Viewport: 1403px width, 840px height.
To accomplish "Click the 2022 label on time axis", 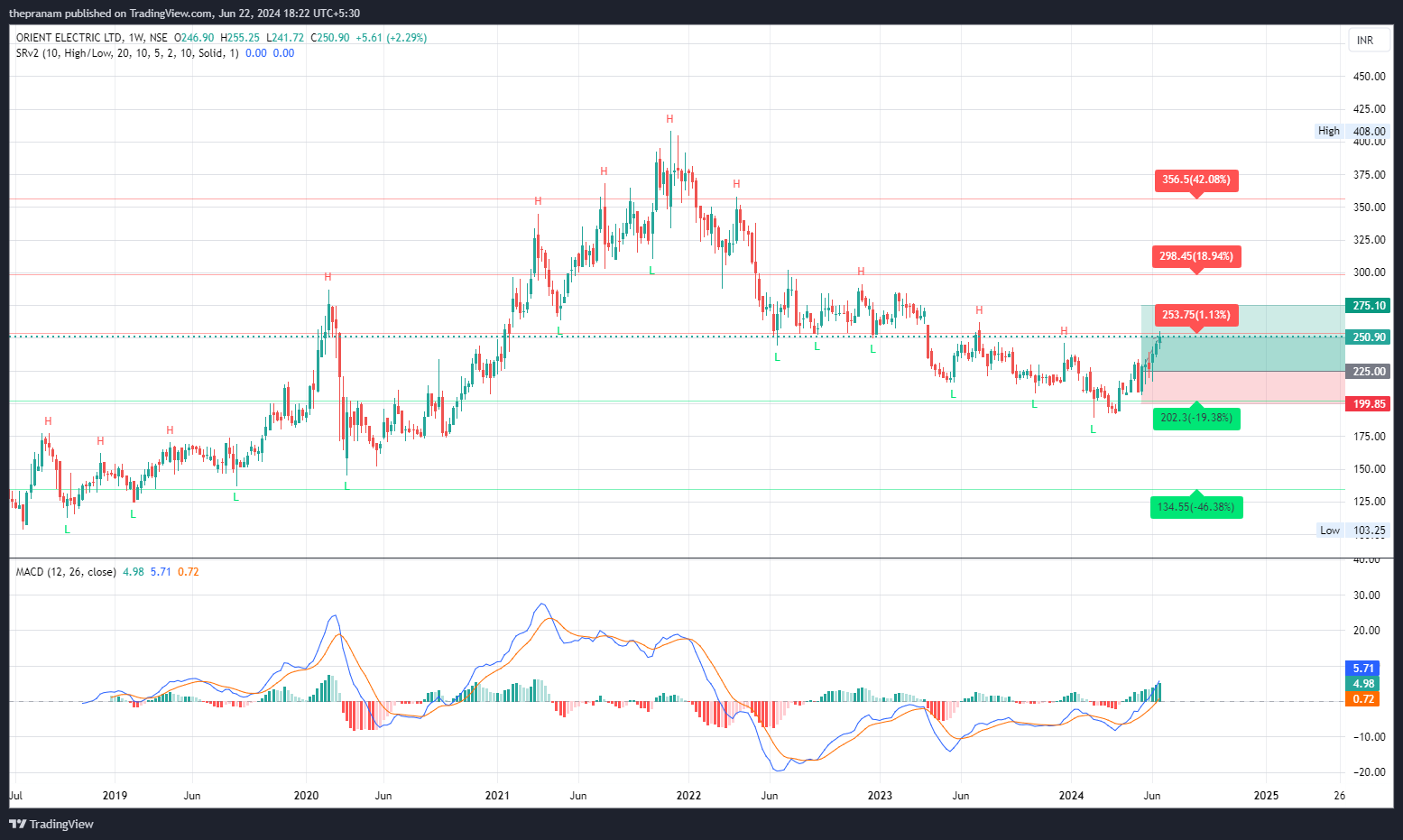I will click(688, 796).
